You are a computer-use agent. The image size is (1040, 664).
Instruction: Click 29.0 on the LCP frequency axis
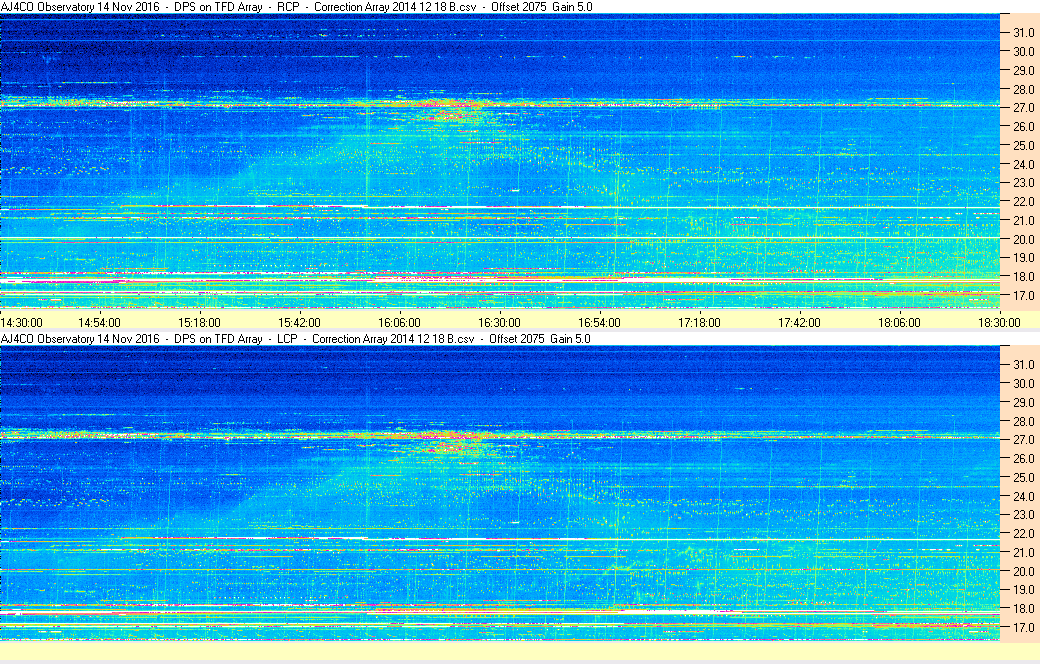click(1023, 402)
